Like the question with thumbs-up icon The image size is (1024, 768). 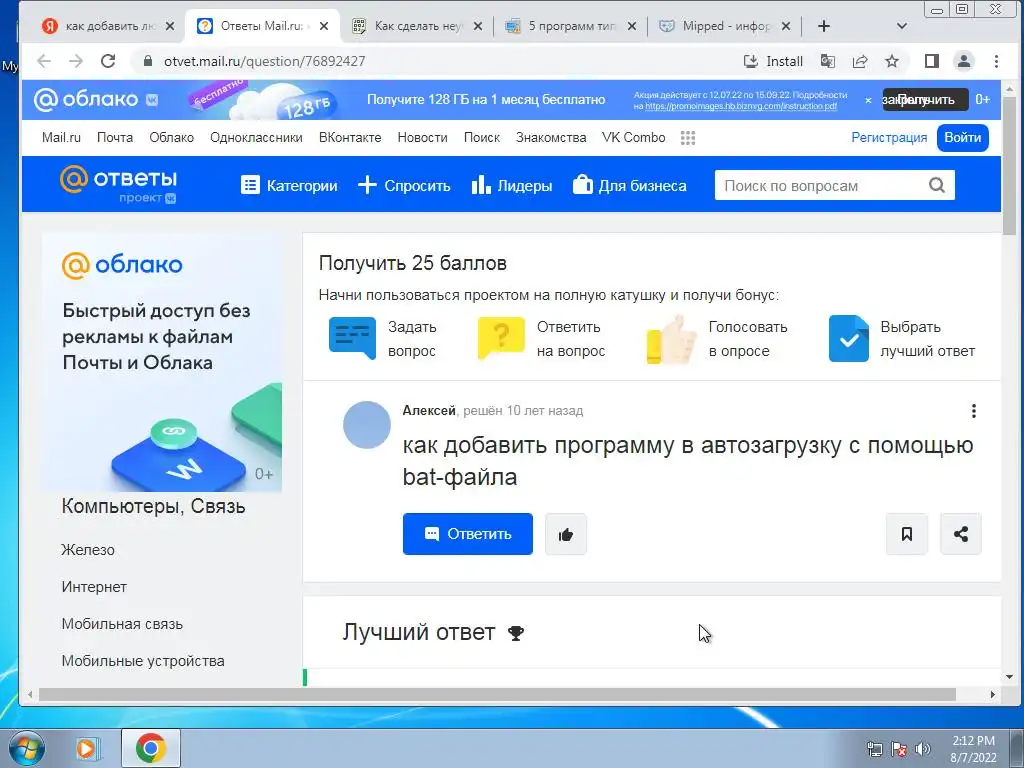[566, 534]
